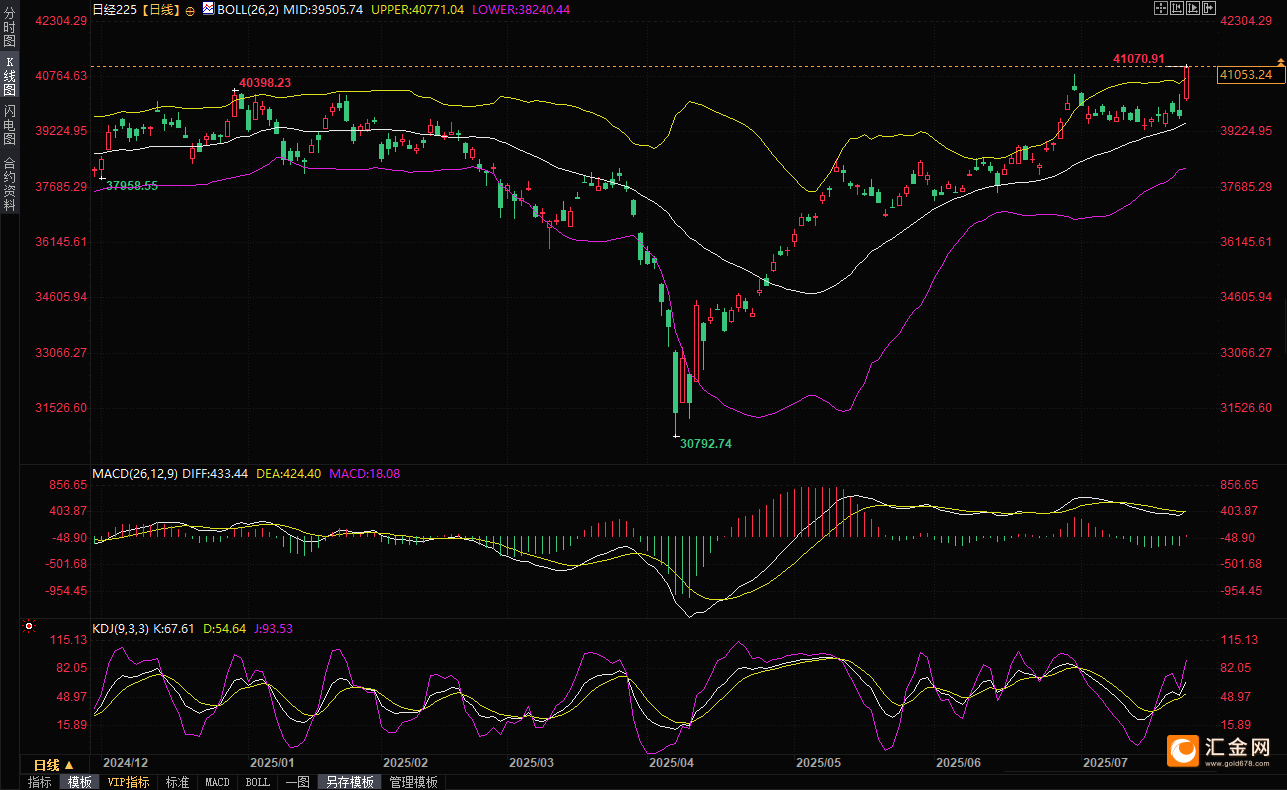The image size is (1287, 790).
Task: Click the 2025/07 date on the time axis
Action: [x=1107, y=762]
